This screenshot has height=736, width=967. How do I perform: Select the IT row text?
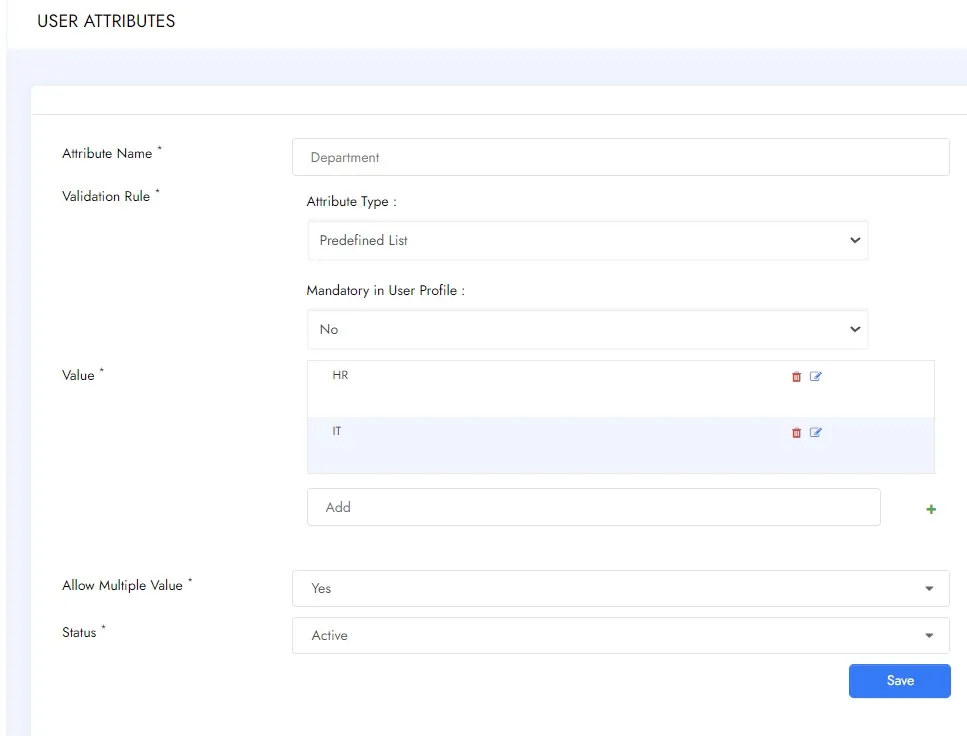(x=337, y=431)
